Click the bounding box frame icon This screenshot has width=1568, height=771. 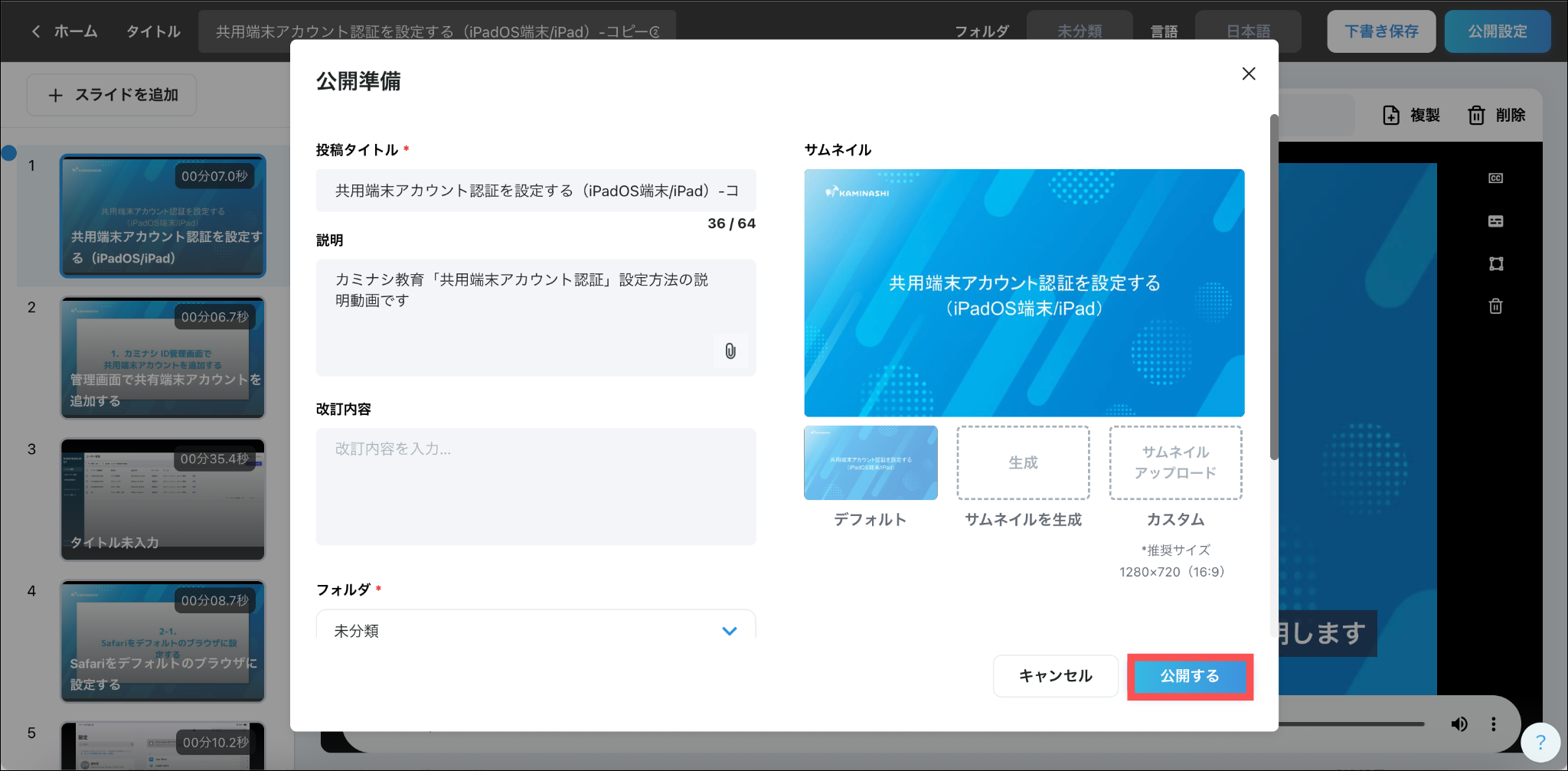[1495, 264]
